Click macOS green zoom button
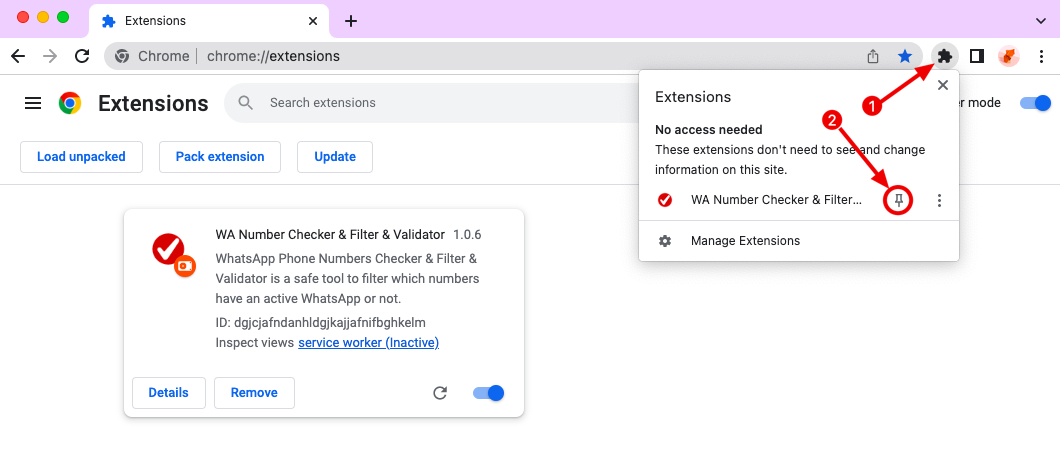 point(63,17)
